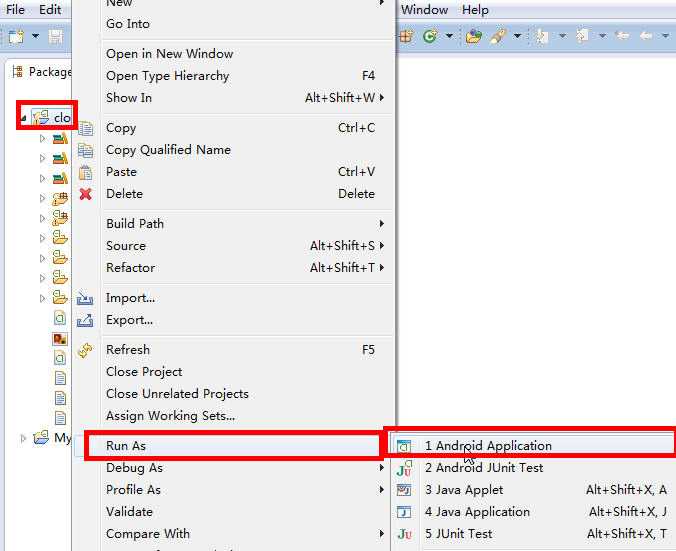Click the 1 Android Application icon

pos(404,446)
